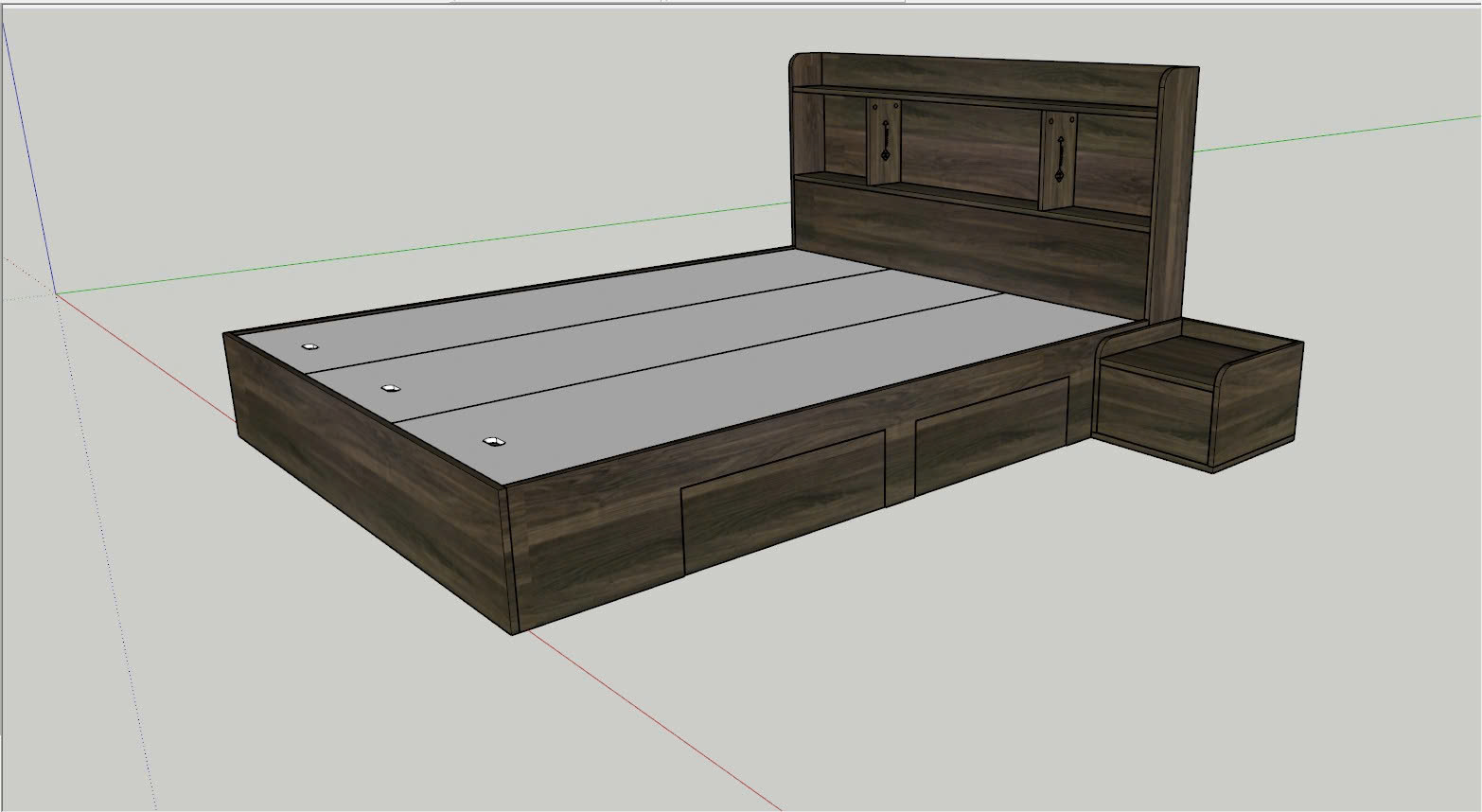Click the top shelf of the headboard
Screen dimensions: 1482x812
tap(975, 99)
